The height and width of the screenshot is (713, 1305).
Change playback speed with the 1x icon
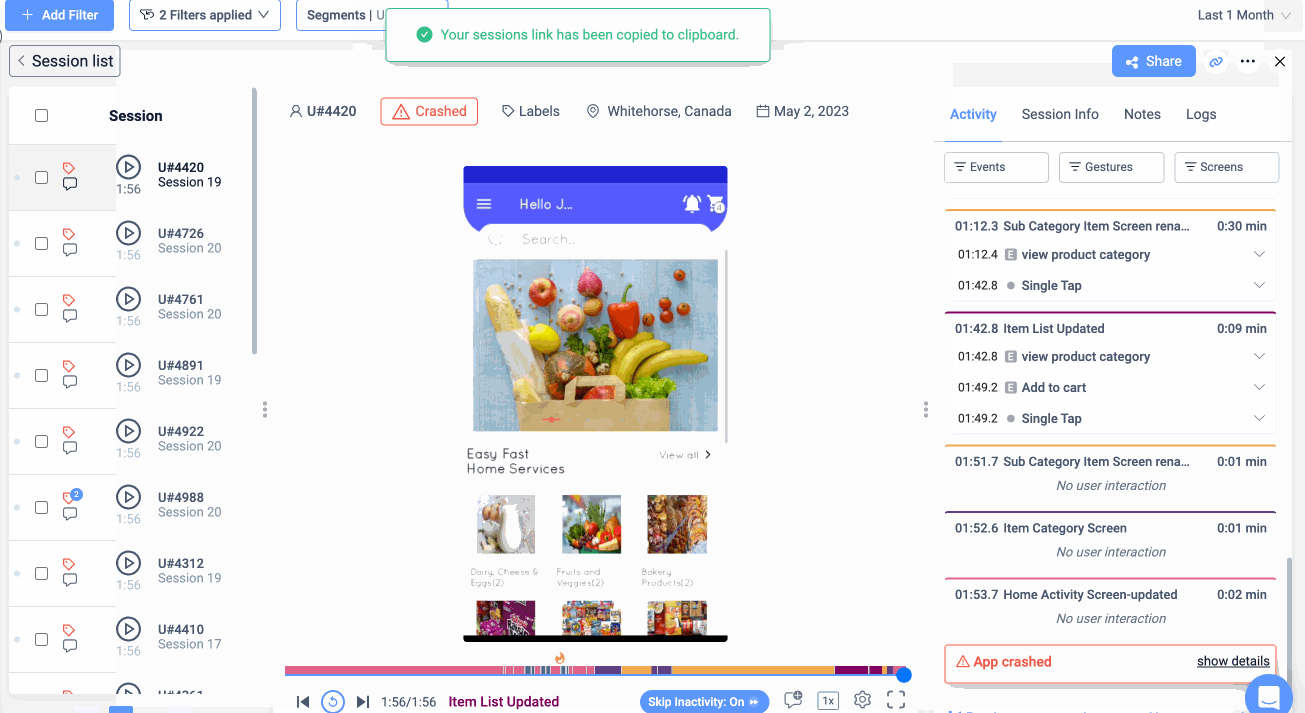coord(828,700)
